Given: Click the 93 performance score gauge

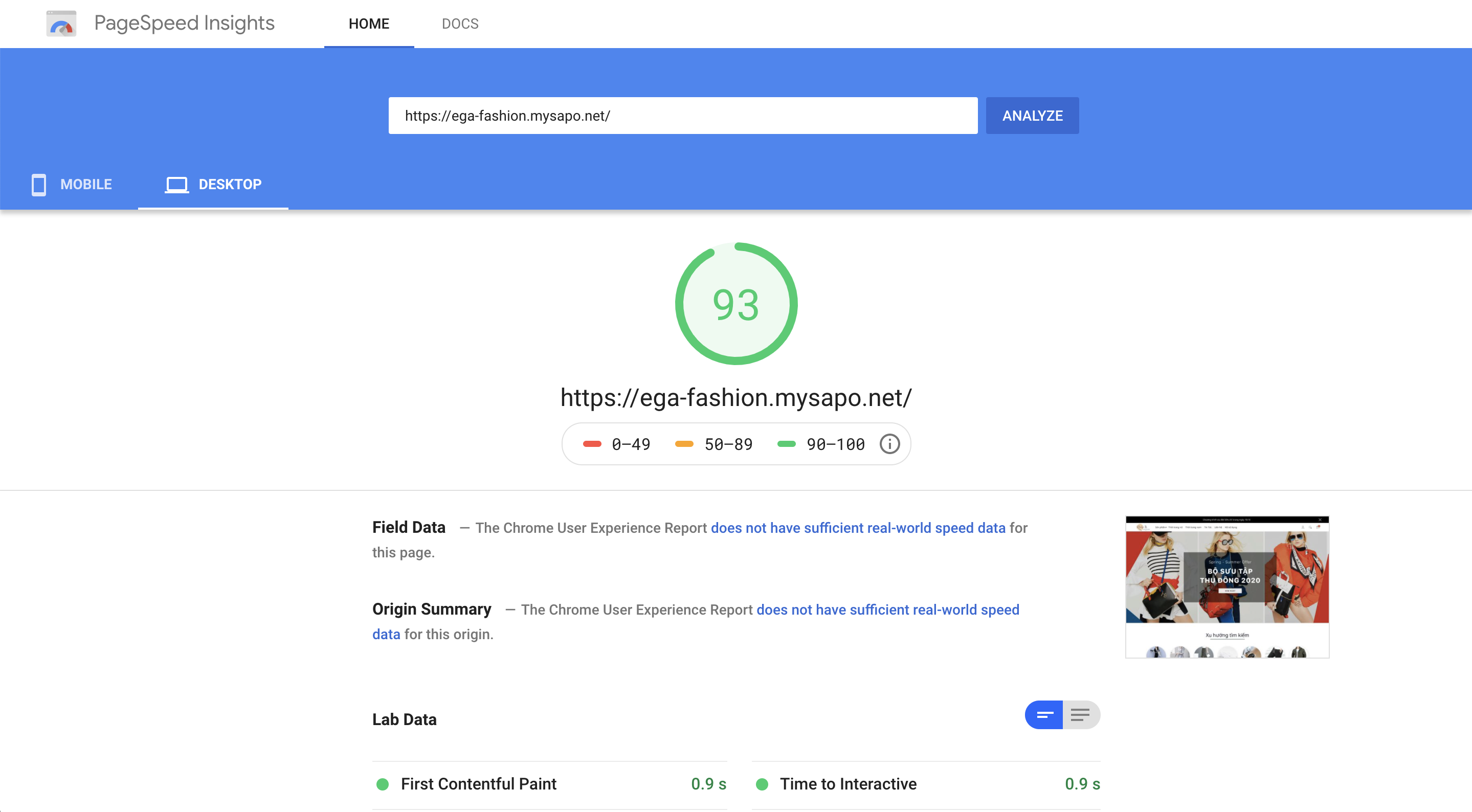Looking at the screenshot, I should (736, 304).
